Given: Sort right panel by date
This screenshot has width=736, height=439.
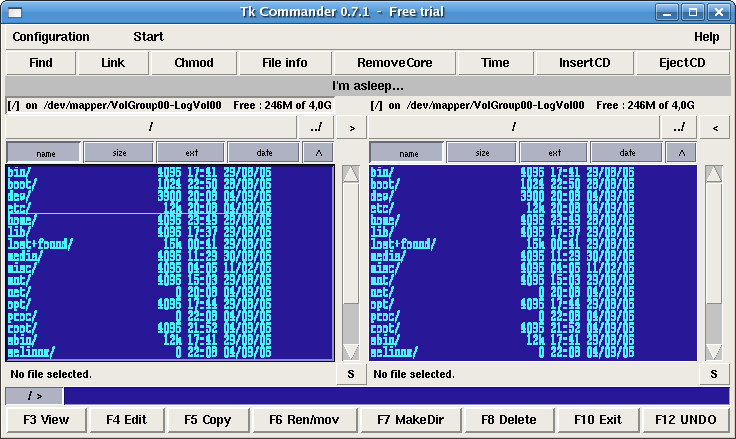Looking at the screenshot, I should click(x=627, y=153).
